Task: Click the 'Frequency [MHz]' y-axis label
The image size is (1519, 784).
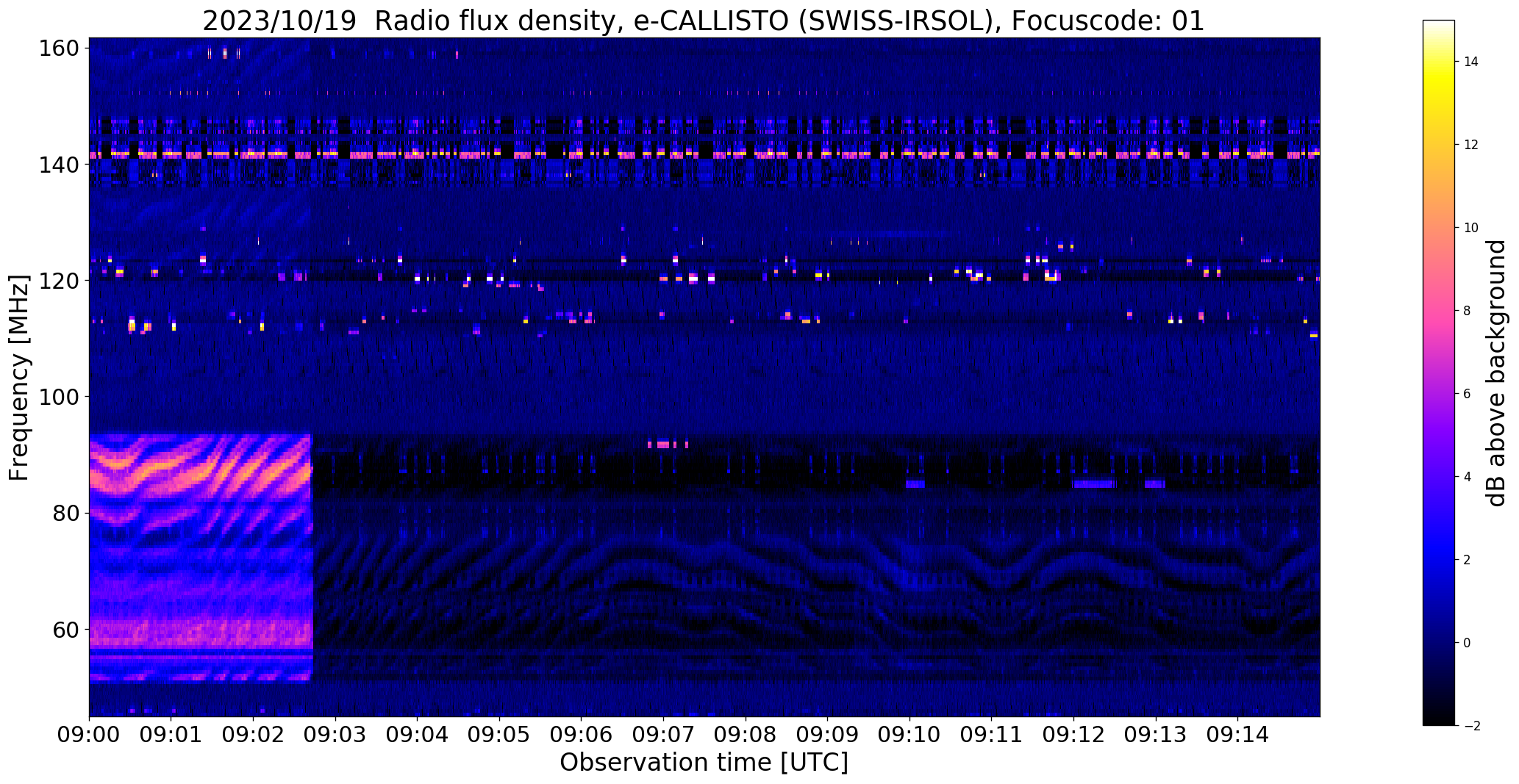Action: [x=19, y=378]
